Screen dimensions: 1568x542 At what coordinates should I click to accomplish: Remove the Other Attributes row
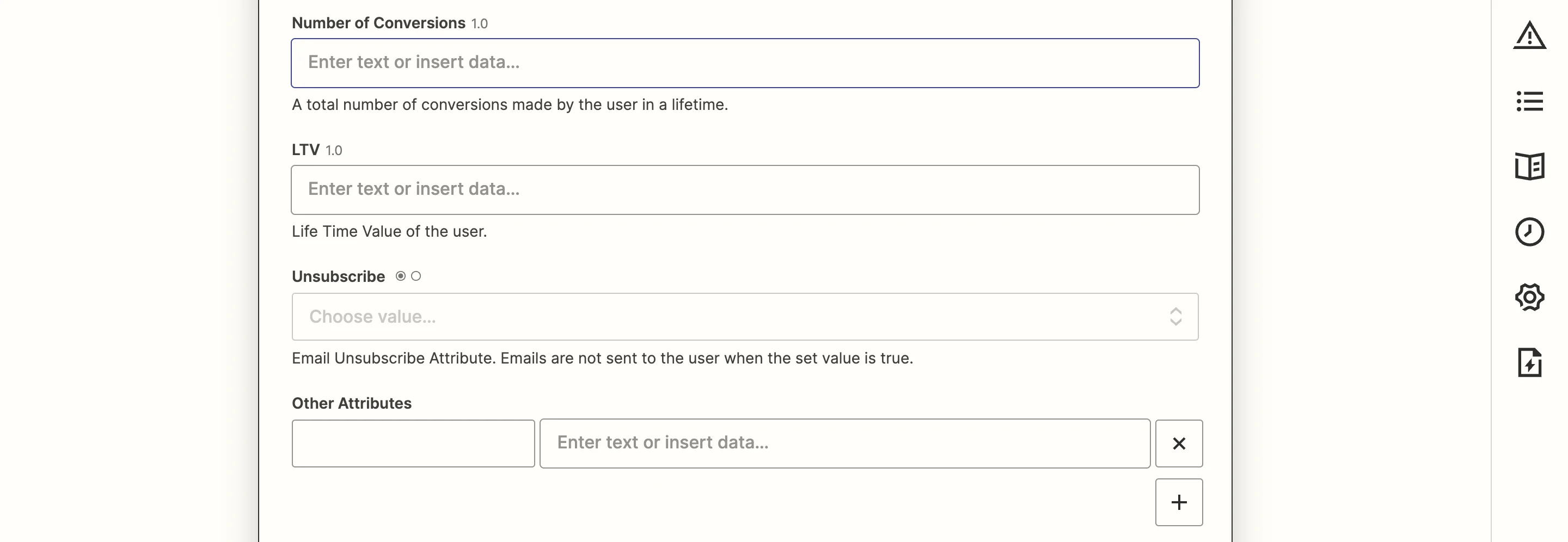click(x=1178, y=444)
